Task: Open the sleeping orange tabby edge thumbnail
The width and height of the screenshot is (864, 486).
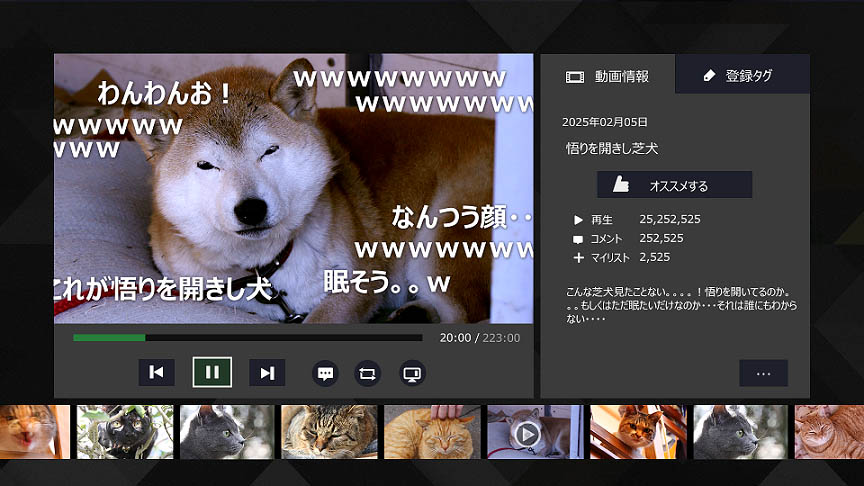Action: pos(829,432)
